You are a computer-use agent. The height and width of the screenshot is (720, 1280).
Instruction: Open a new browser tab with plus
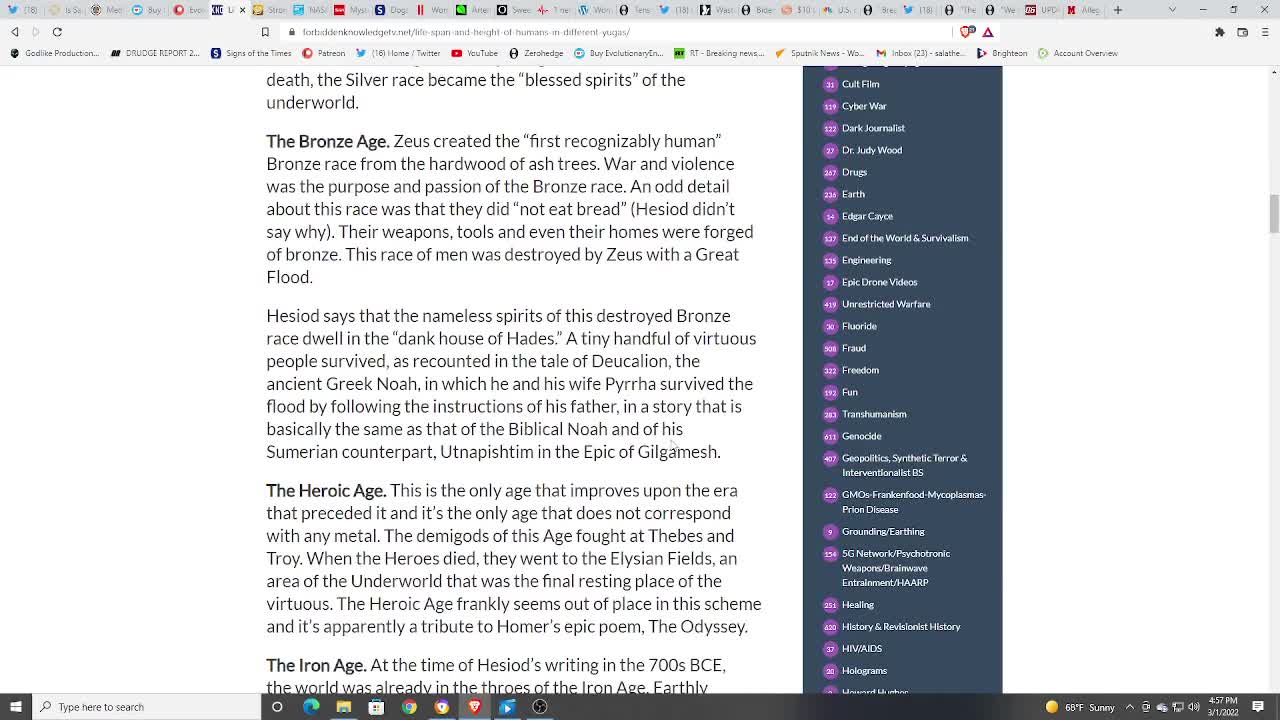click(1117, 10)
